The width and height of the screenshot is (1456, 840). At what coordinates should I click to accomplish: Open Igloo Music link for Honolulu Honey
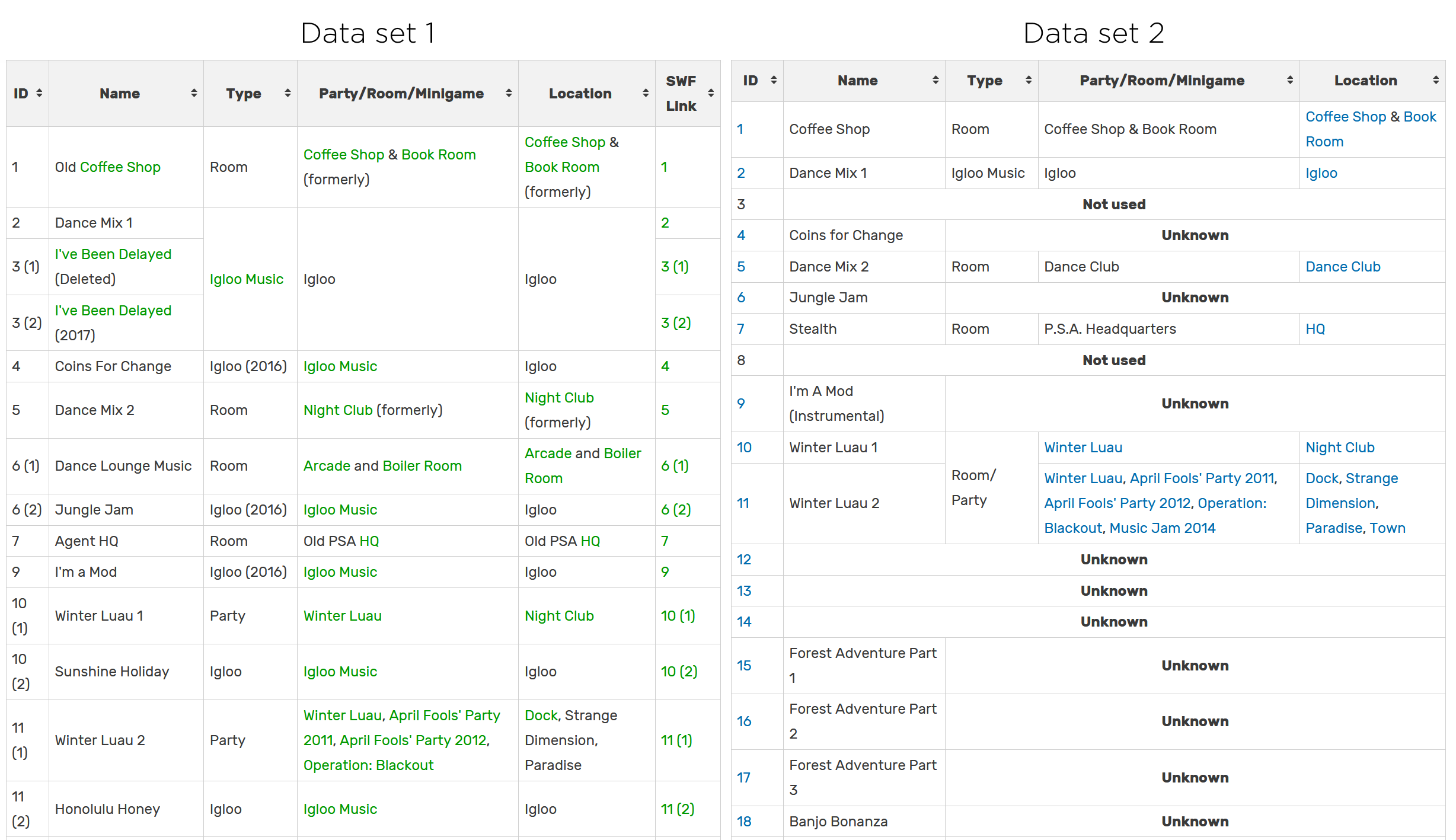tap(340, 809)
